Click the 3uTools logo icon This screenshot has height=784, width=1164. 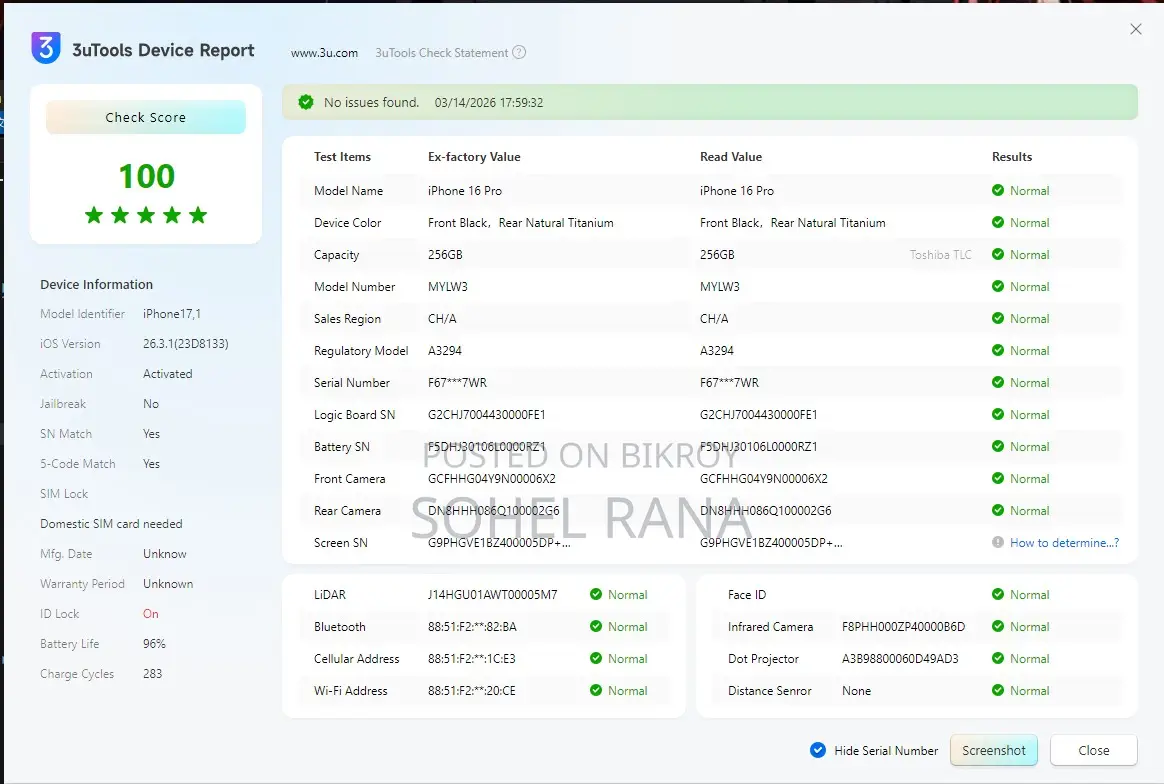point(46,48)
